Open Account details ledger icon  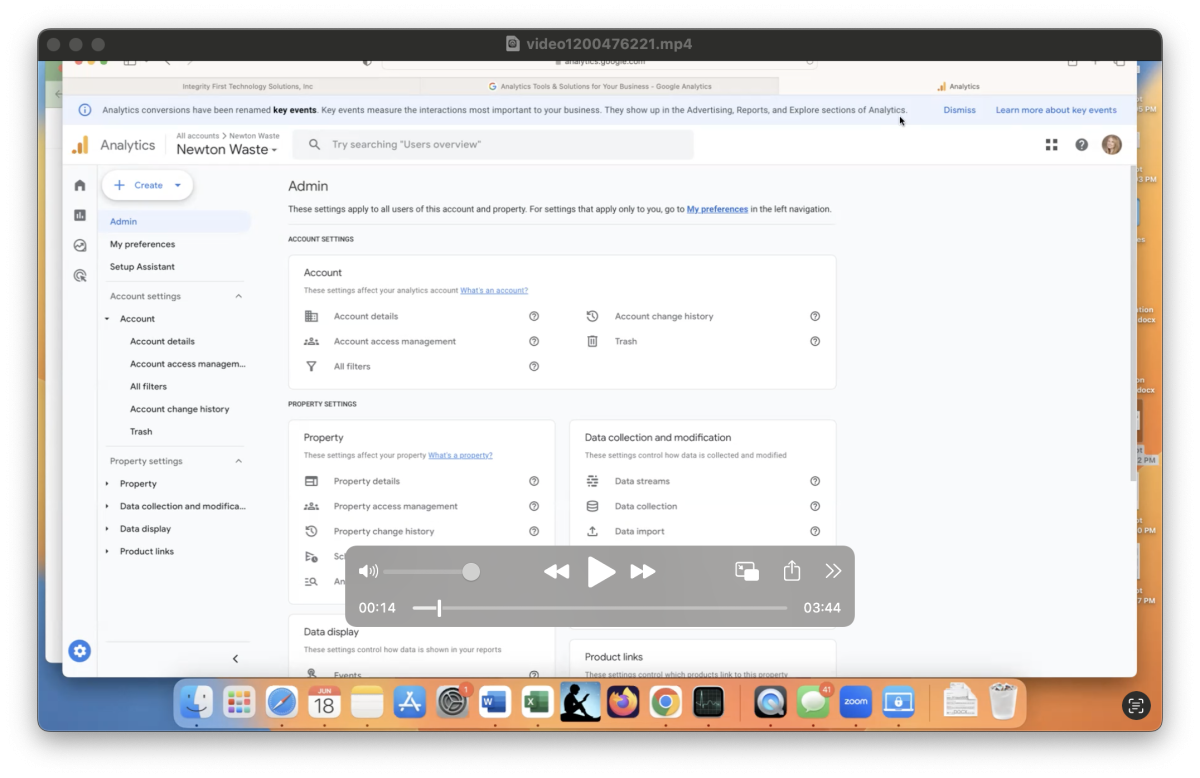click(313, 315)
